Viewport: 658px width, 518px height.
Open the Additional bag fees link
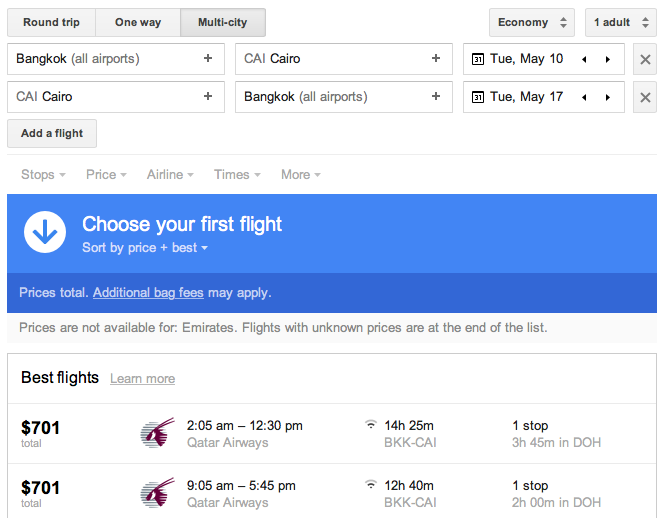tap(148, 293)
